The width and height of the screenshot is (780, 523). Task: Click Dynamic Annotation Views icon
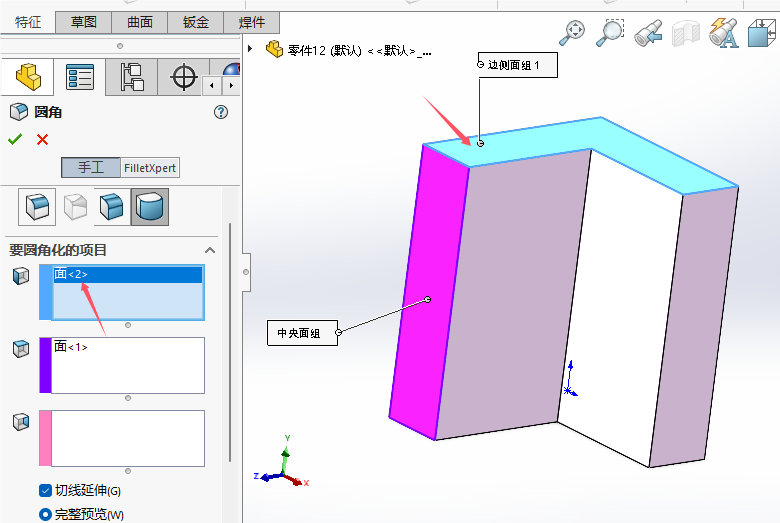[x=724, y=33]
